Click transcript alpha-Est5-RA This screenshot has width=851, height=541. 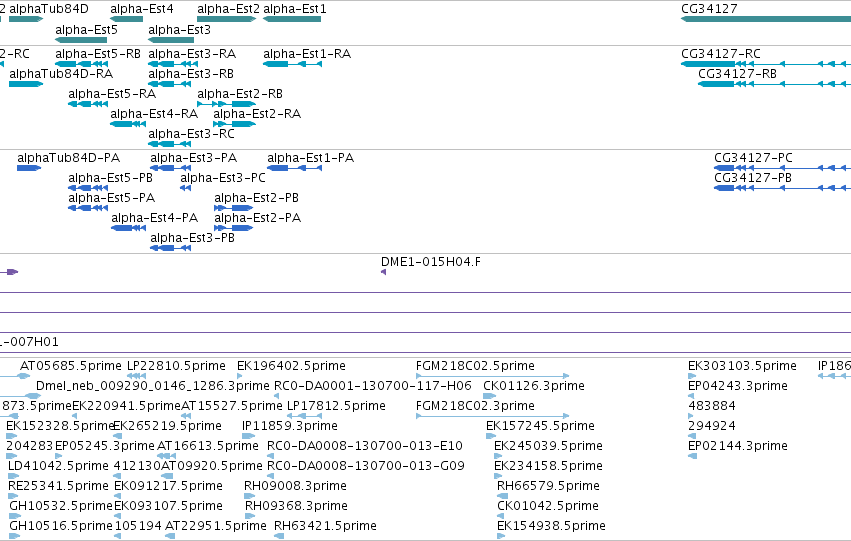click(x=88, y=104)
